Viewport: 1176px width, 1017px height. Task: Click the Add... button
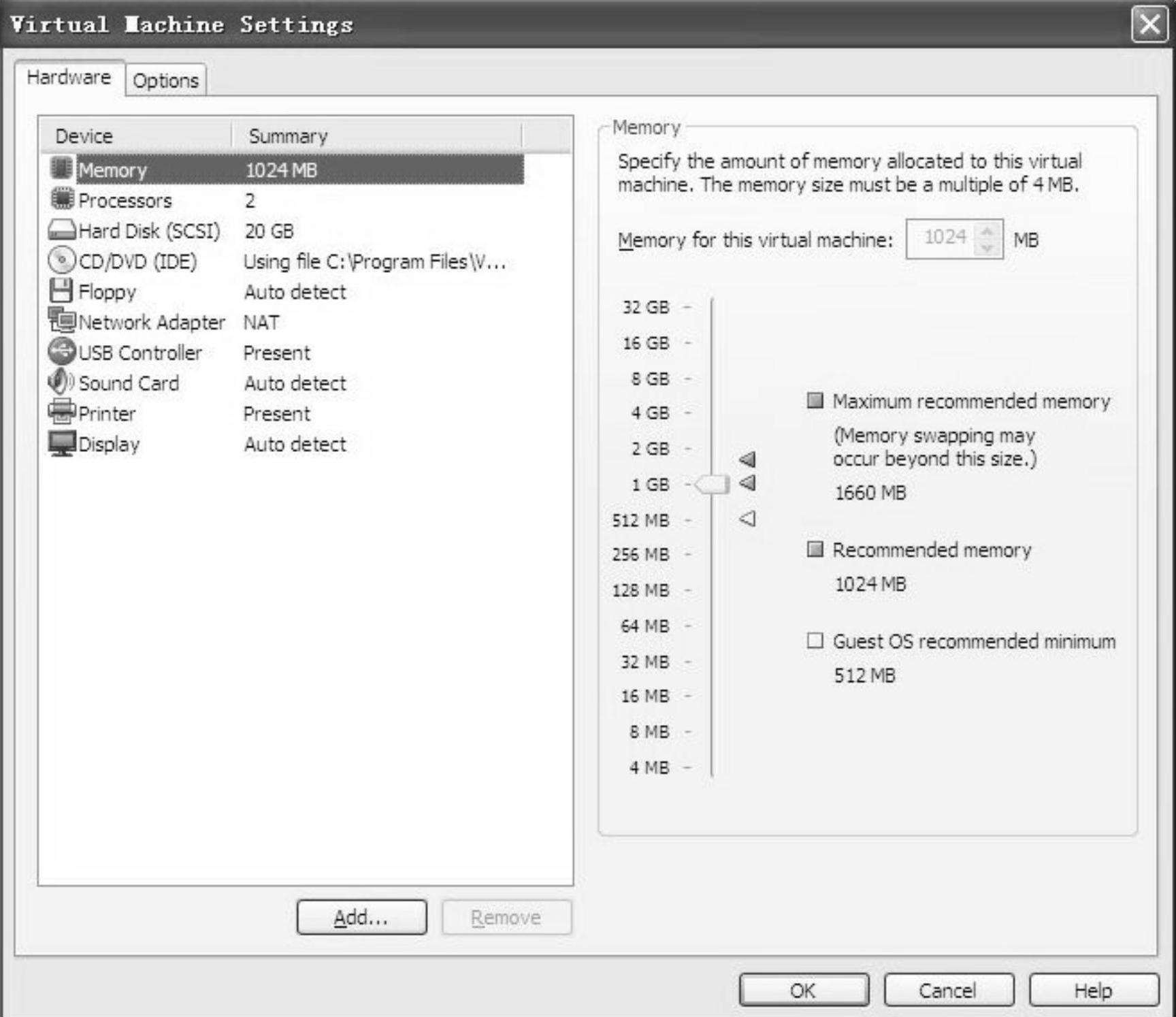(x=361, y=918)
